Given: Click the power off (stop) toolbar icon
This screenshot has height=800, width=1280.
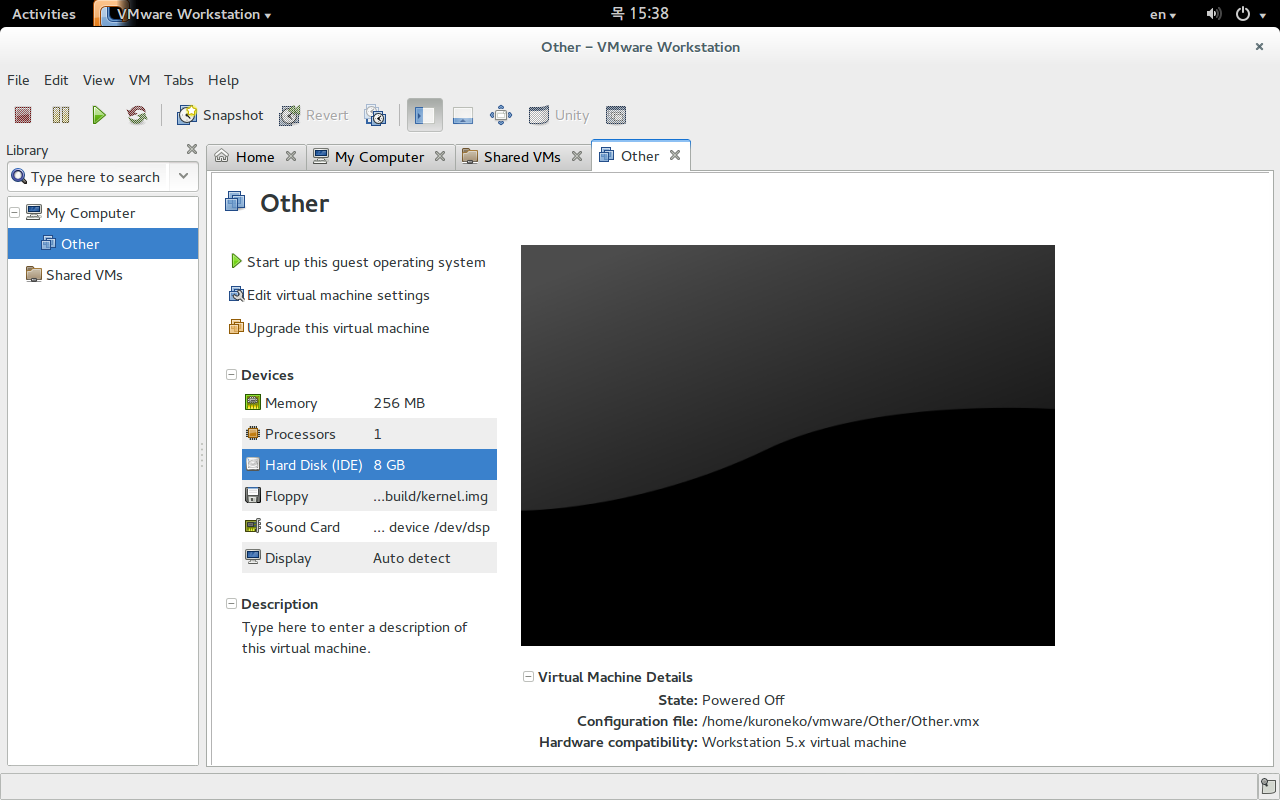Looking at the screenshot, I should [x=23, y=115].
